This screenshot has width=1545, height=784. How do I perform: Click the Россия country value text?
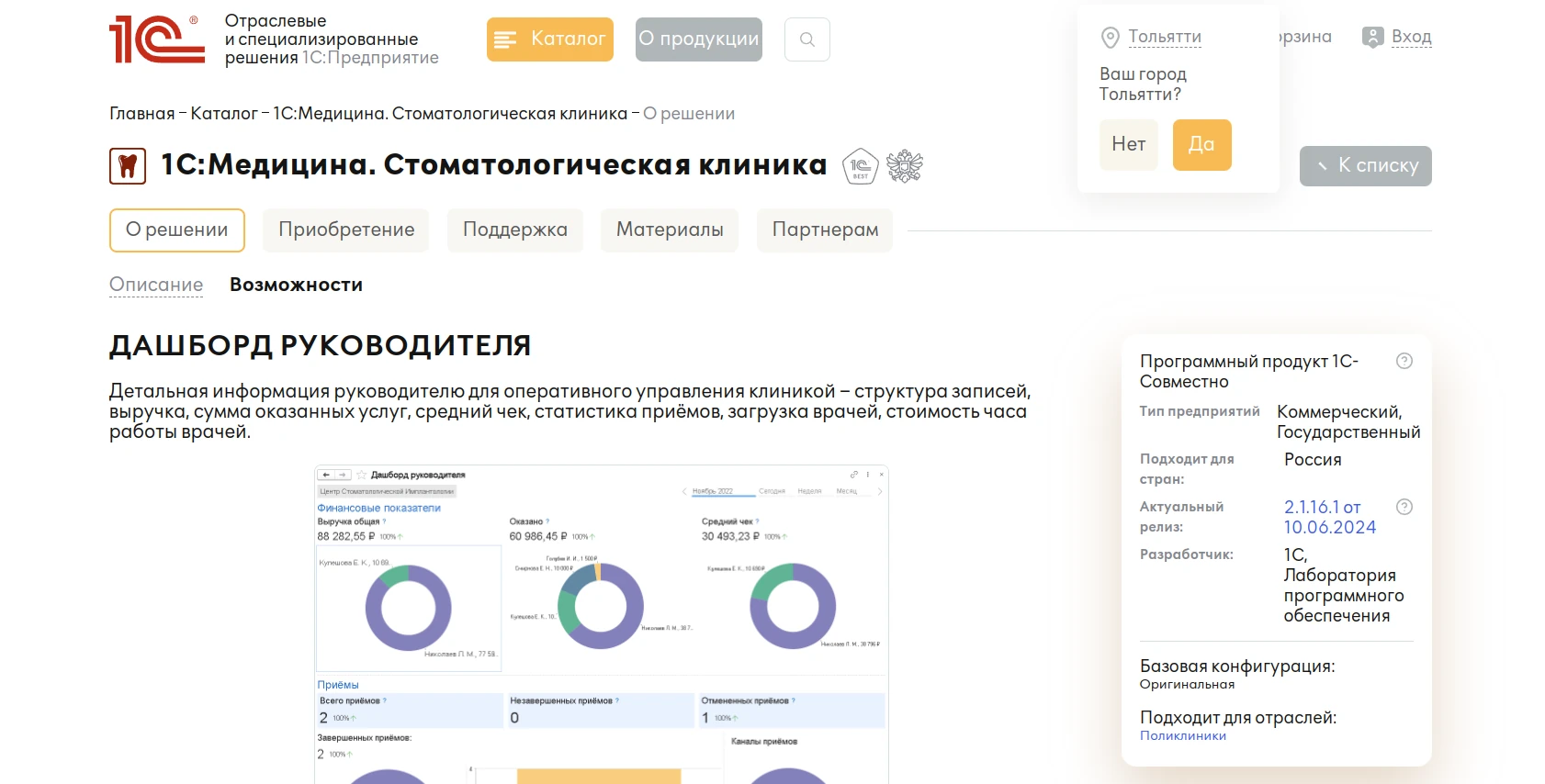pyautogui.click(x=1313, y=460)
